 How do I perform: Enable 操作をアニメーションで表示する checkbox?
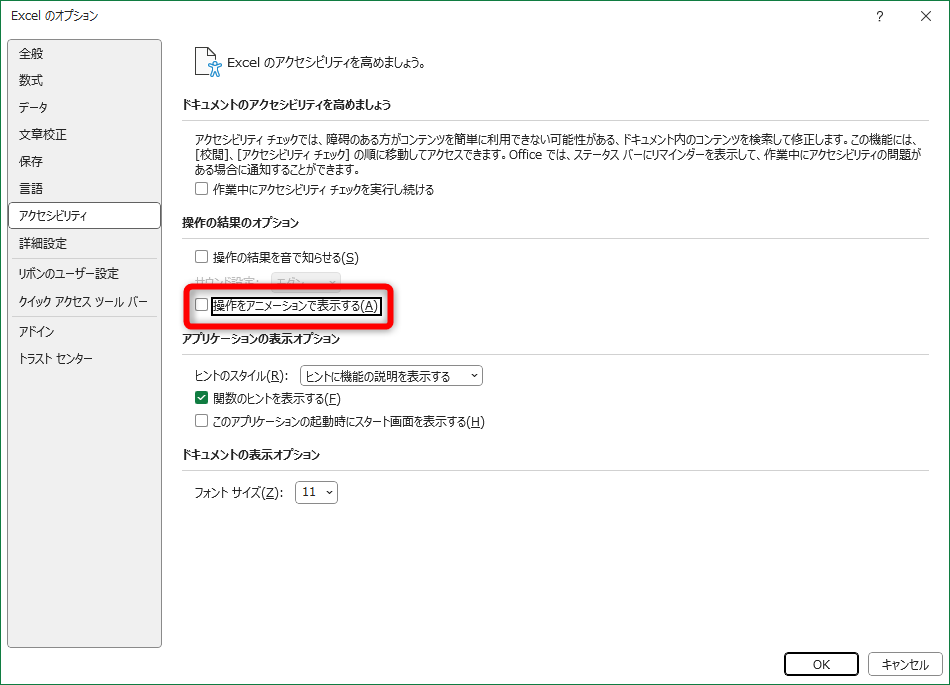202,306
